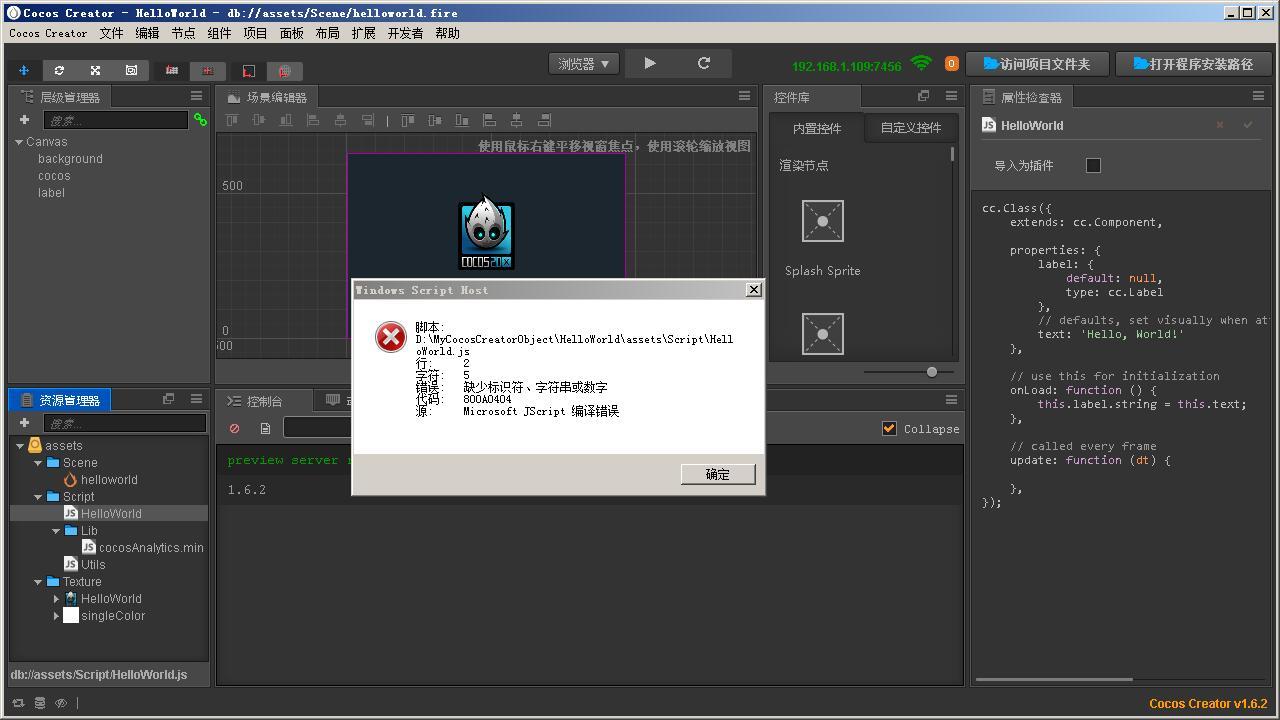Select the background node in hierarchy
Screen dimensions: 1280x720
click(70, 159)
